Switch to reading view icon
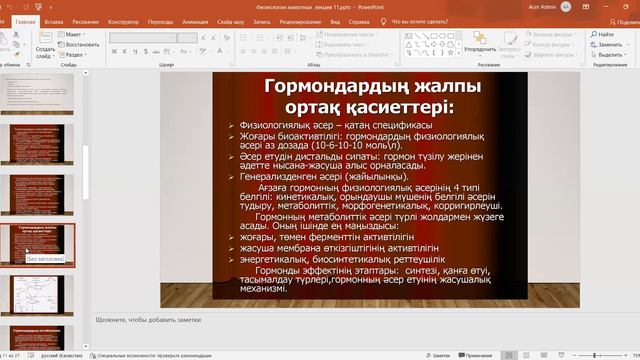 (x=544, y=356)
